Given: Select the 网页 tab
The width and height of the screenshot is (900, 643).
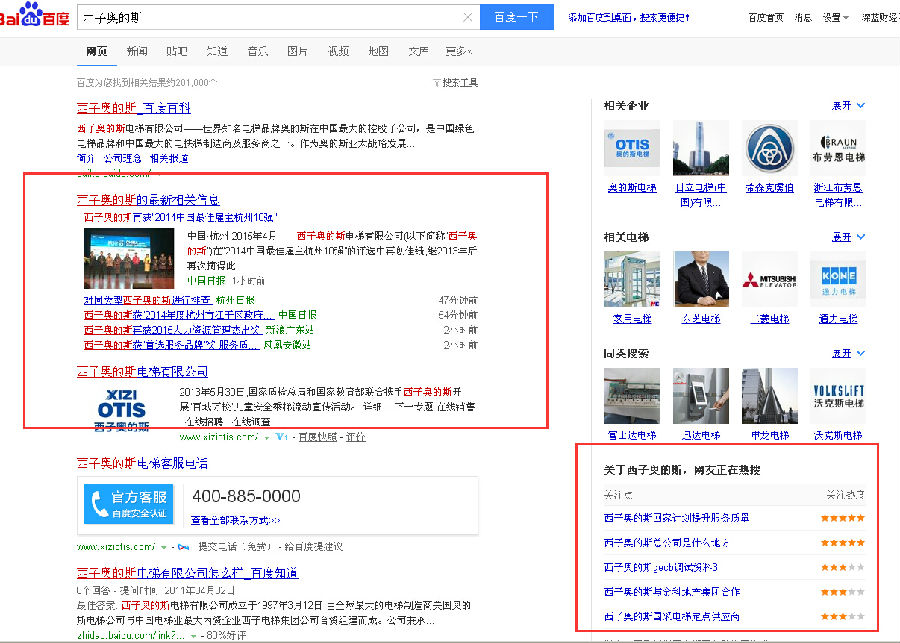Looking at the screenshot, I should point(96,51).
